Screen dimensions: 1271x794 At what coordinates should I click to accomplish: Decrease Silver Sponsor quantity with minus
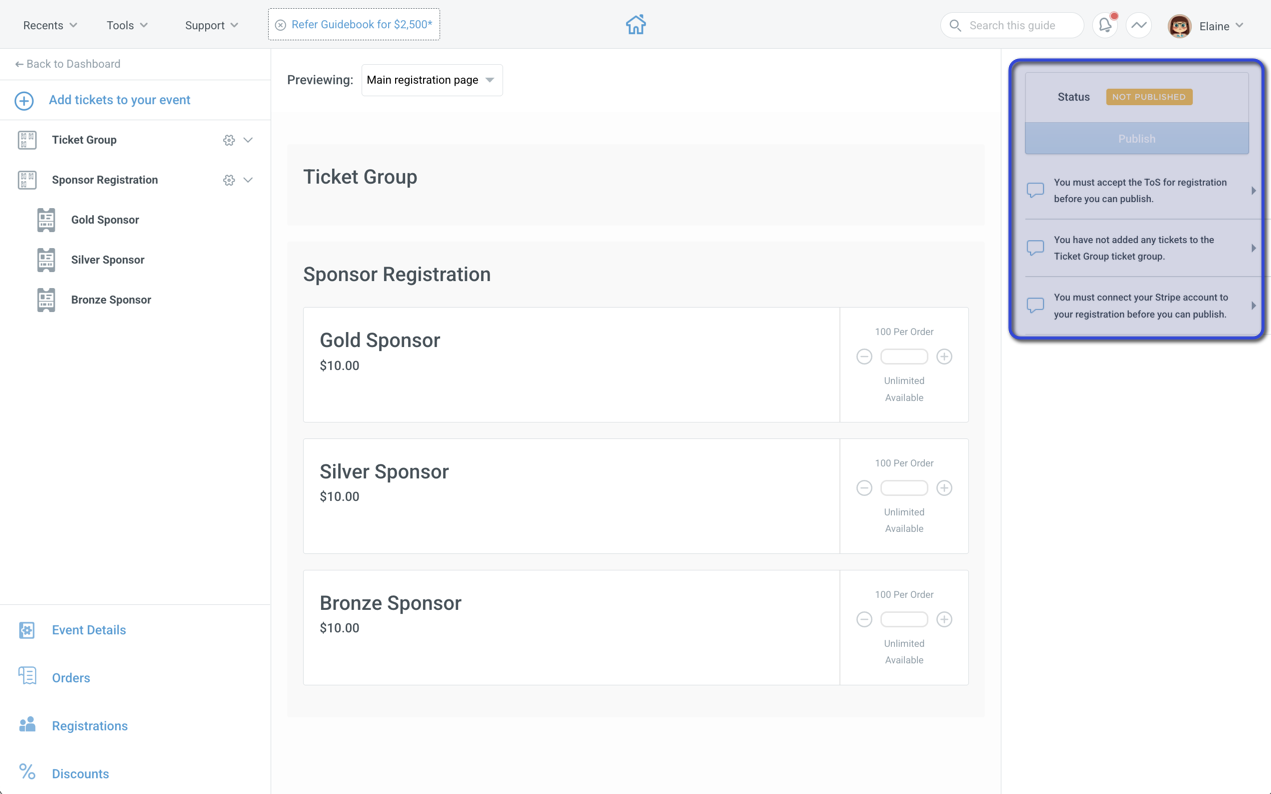coord(864,488)
